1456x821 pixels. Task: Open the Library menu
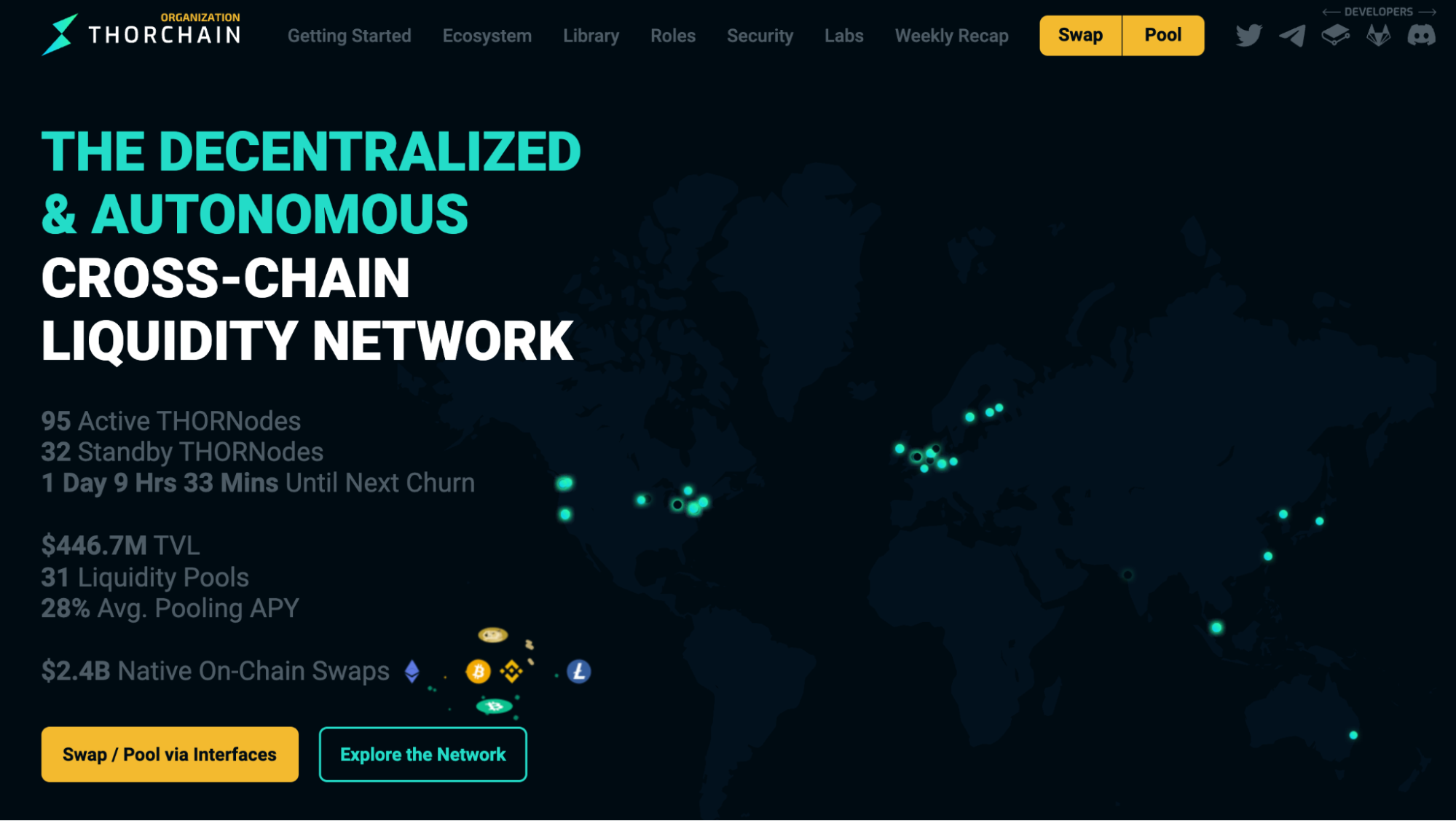pyautogui.click(x=591, y=36)
